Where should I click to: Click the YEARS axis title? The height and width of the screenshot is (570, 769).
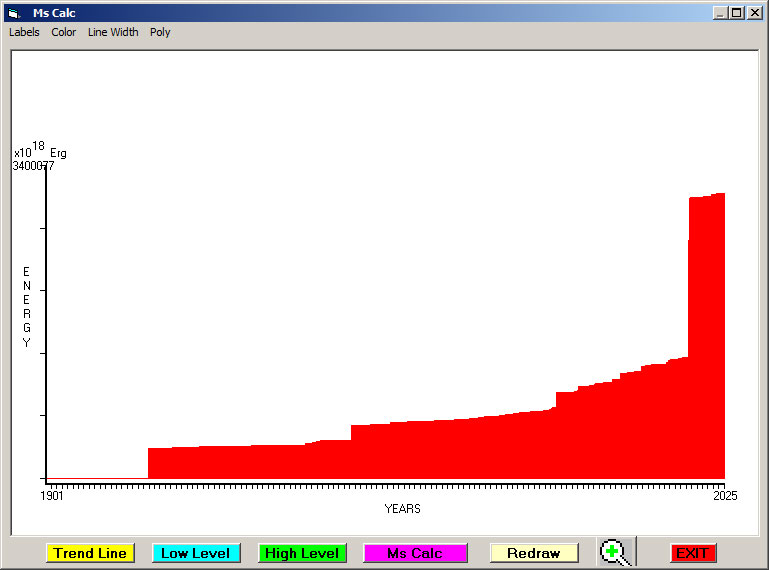[x=402, y=509]
